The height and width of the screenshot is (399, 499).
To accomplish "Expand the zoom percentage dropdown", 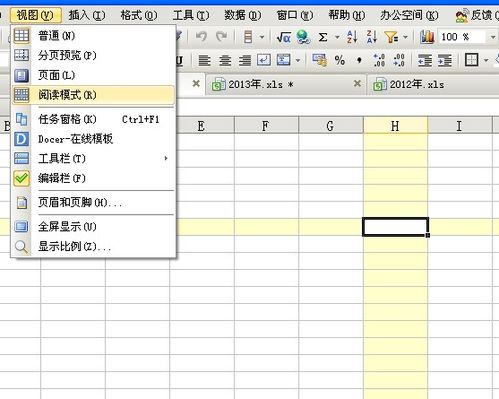I will click(493, 37).
